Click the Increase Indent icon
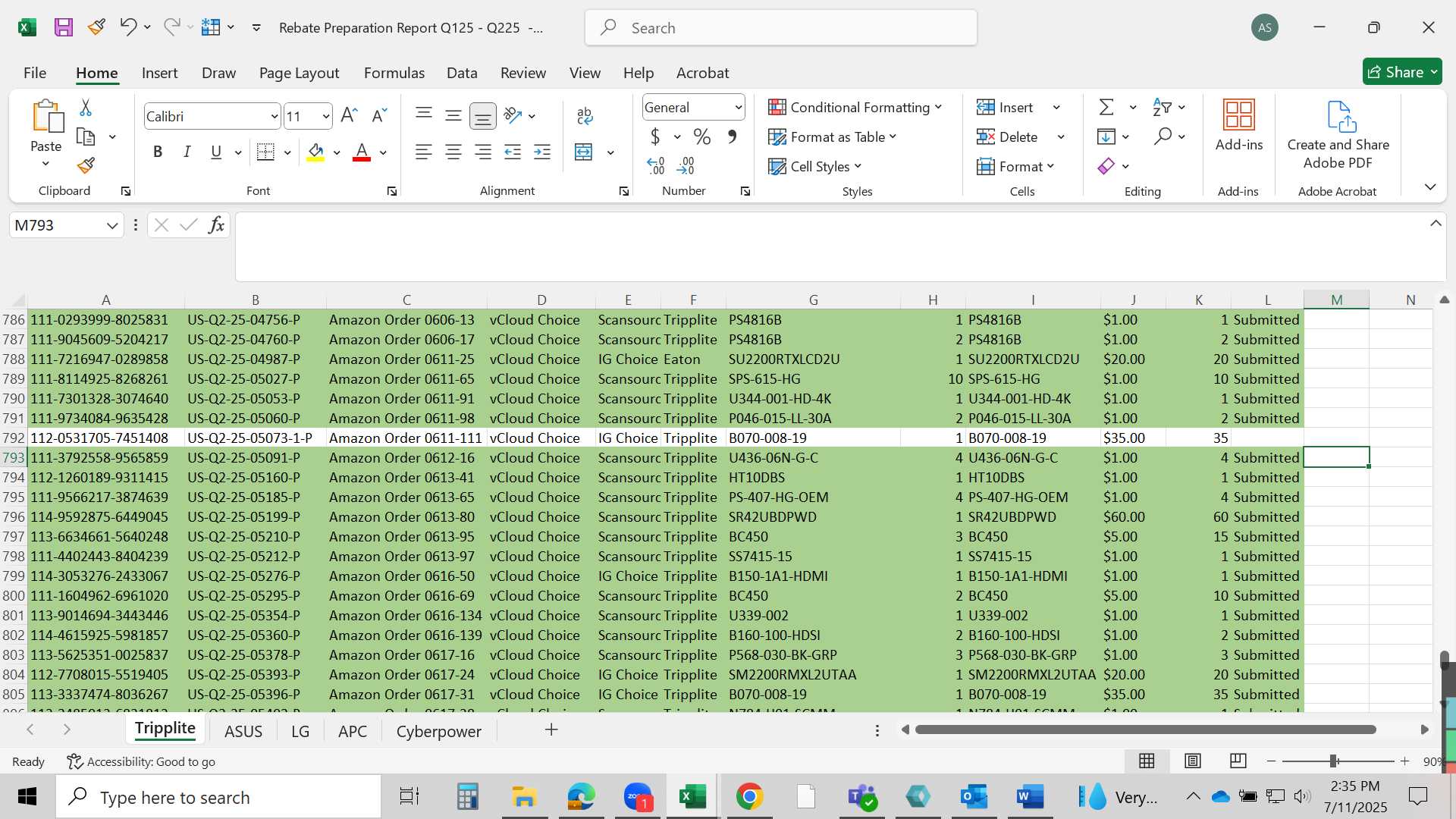 [x=542, y=152]
